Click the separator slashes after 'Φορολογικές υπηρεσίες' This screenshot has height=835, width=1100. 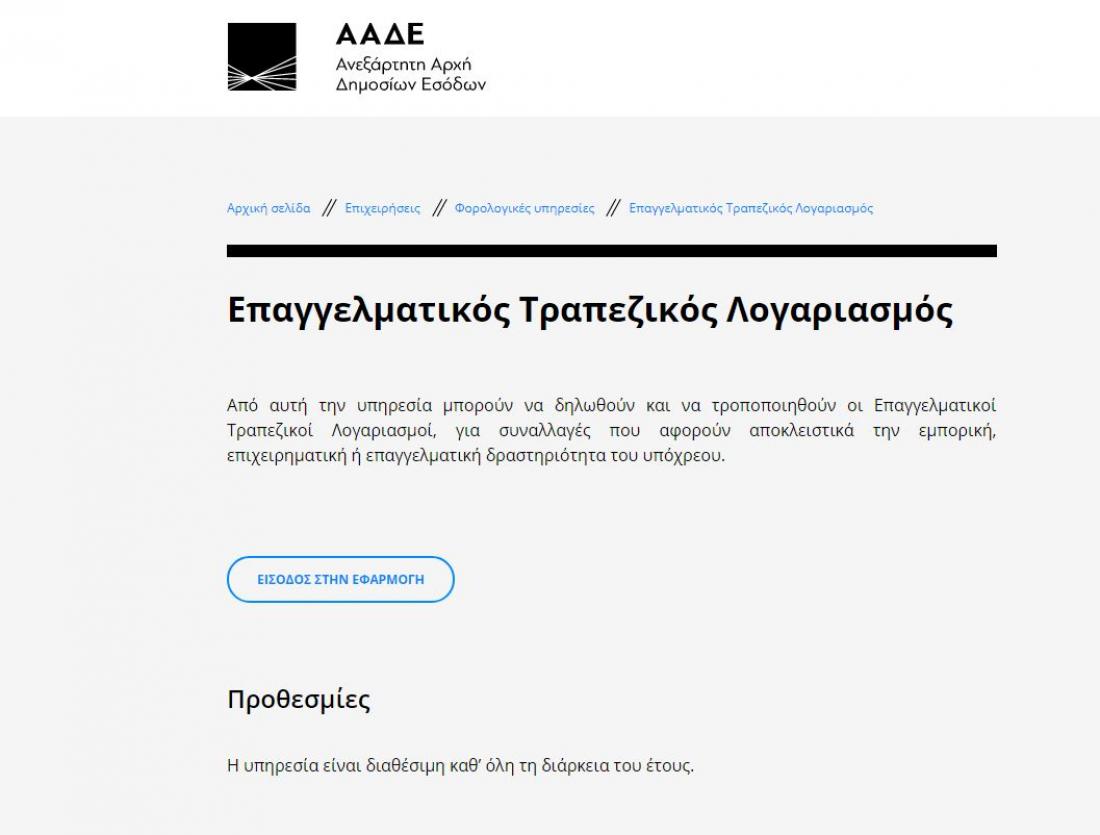[611, 208]
